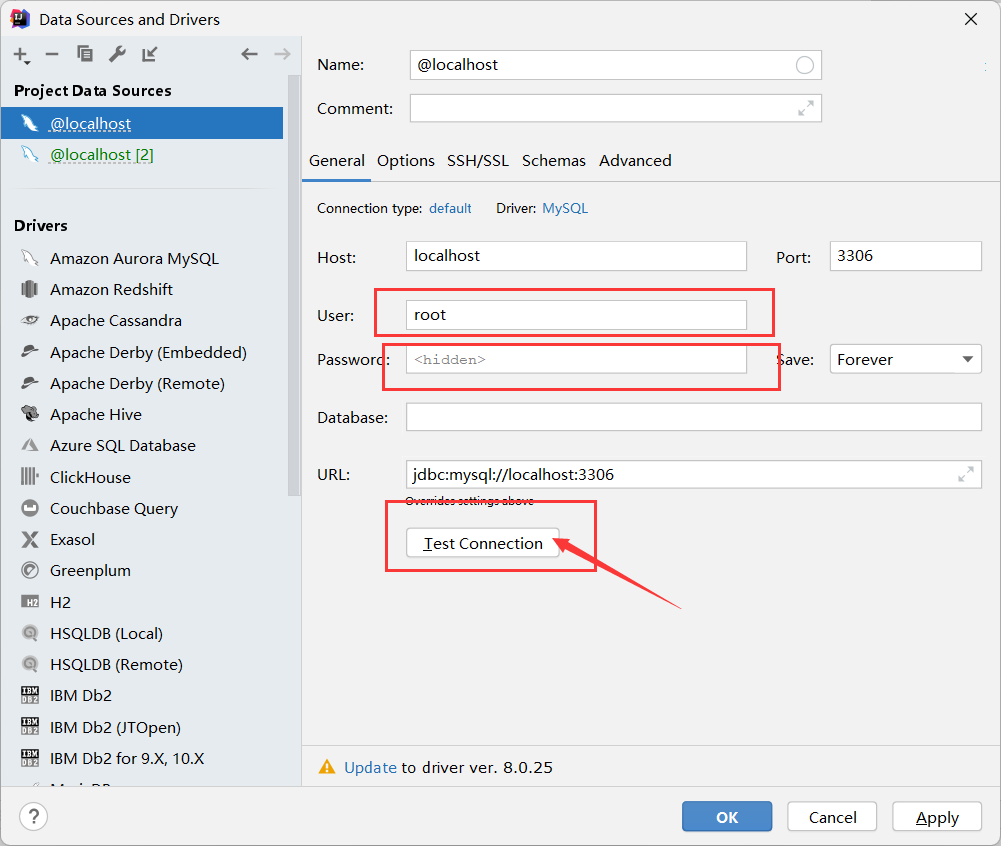Screen dimensions: 1001x846
Task: Click the left panel vertical scrollbar
Action: (294, 285)
